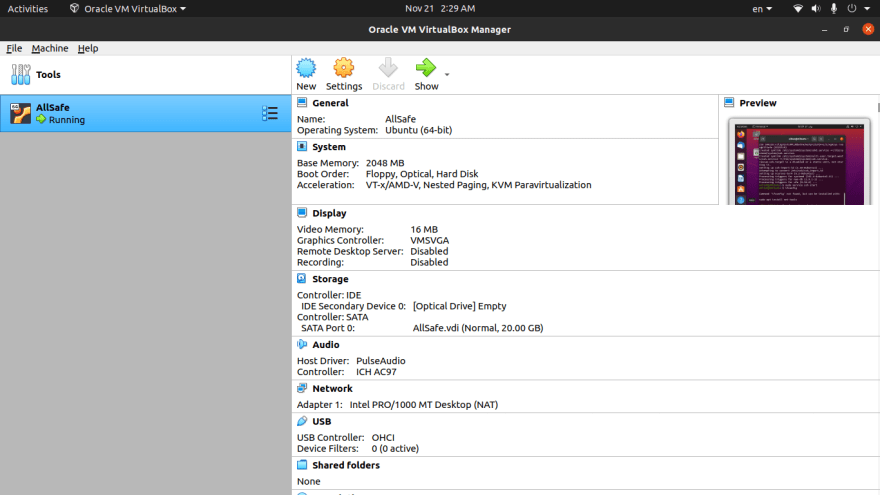Click the '2048 MB' base memory value
Image resolution: width=880 pixels, height=495 pixels.
pyautogui.click(x=385, y=163)
